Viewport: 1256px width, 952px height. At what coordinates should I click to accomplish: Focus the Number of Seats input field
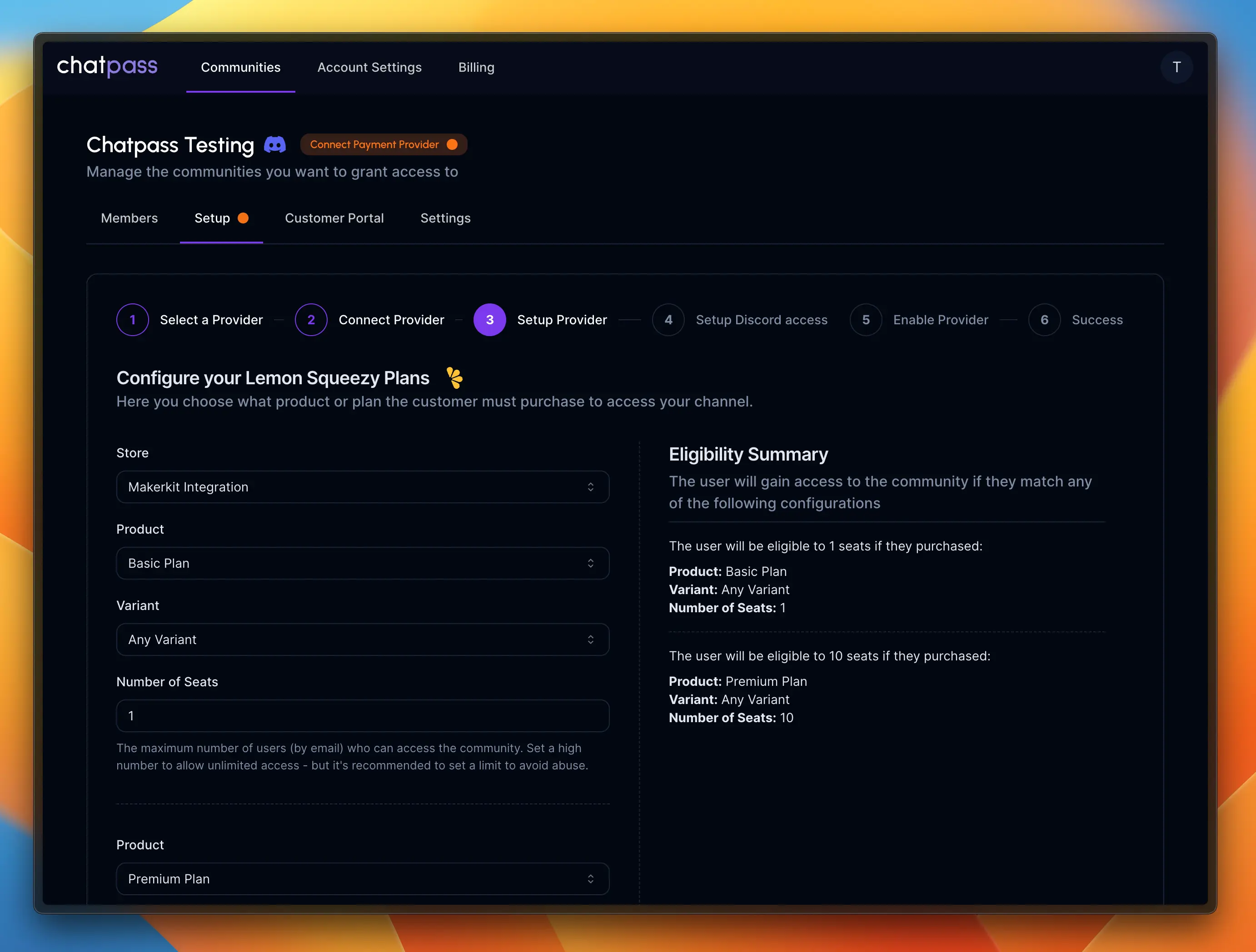362,715
